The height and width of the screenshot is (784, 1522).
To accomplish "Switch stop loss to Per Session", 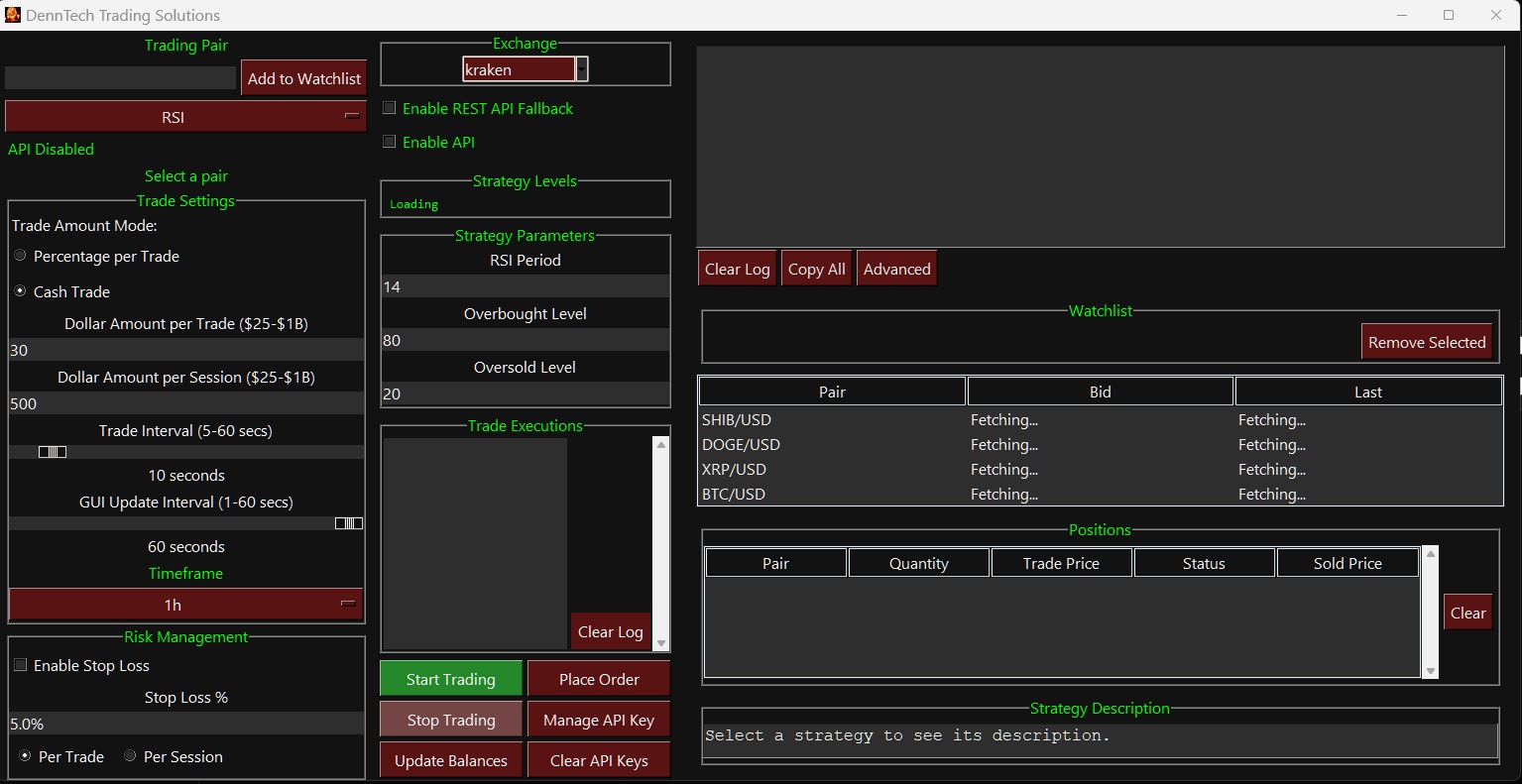I will (x=130, y=756).
